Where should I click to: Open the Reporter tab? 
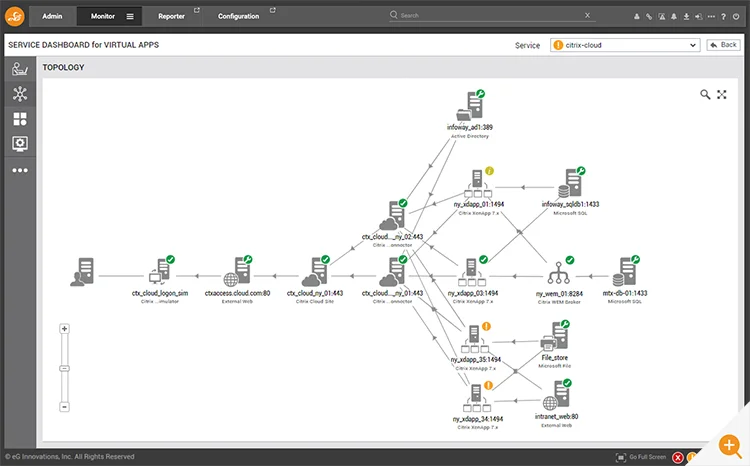pos(171,16)
